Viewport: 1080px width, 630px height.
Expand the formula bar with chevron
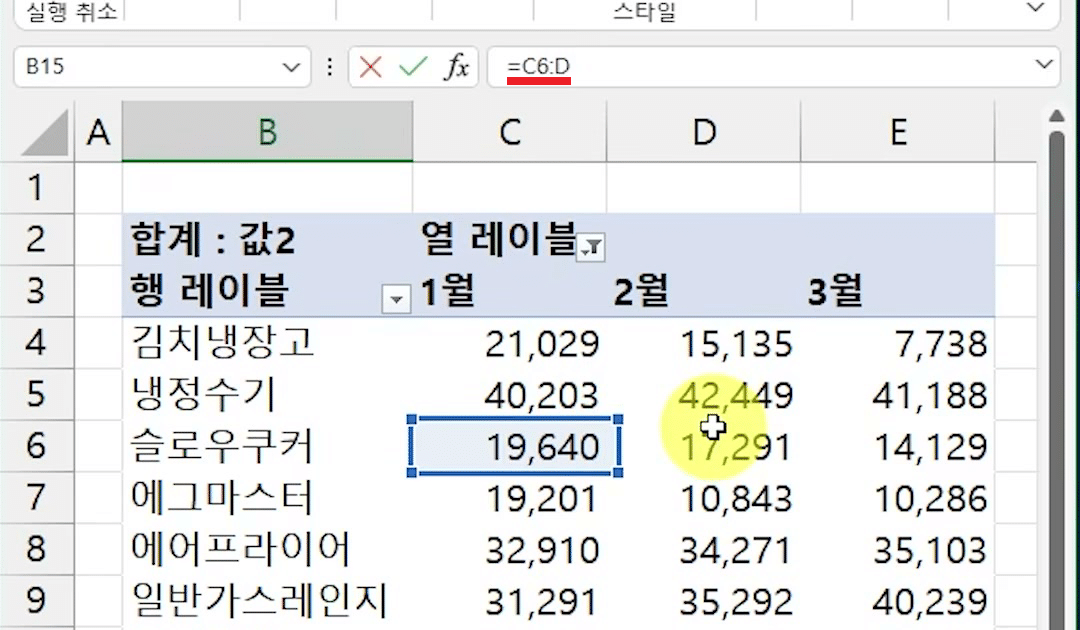click(1044, 65)
